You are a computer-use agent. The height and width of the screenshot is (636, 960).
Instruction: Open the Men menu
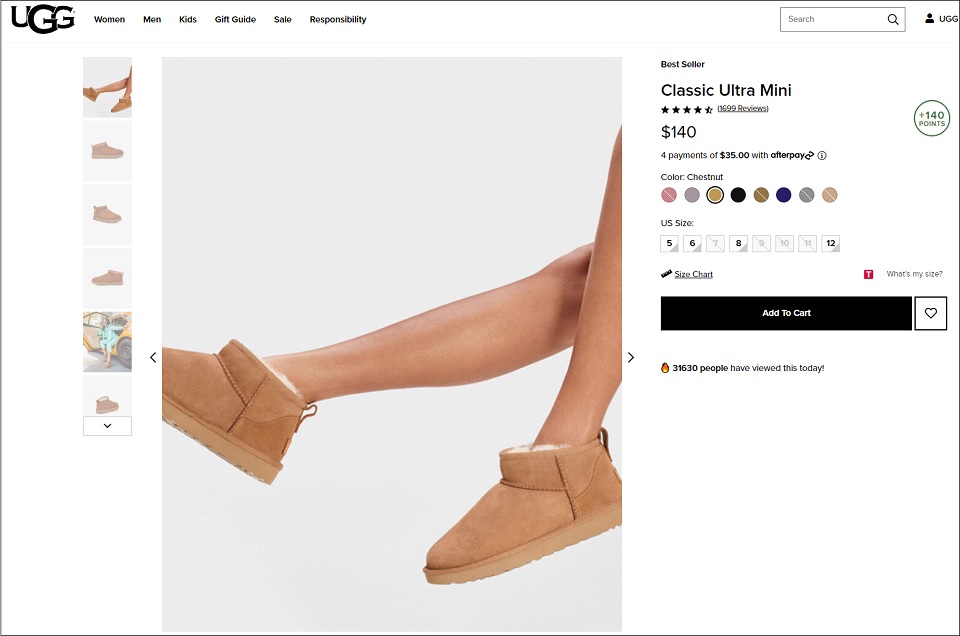click(x=152, y=20)
